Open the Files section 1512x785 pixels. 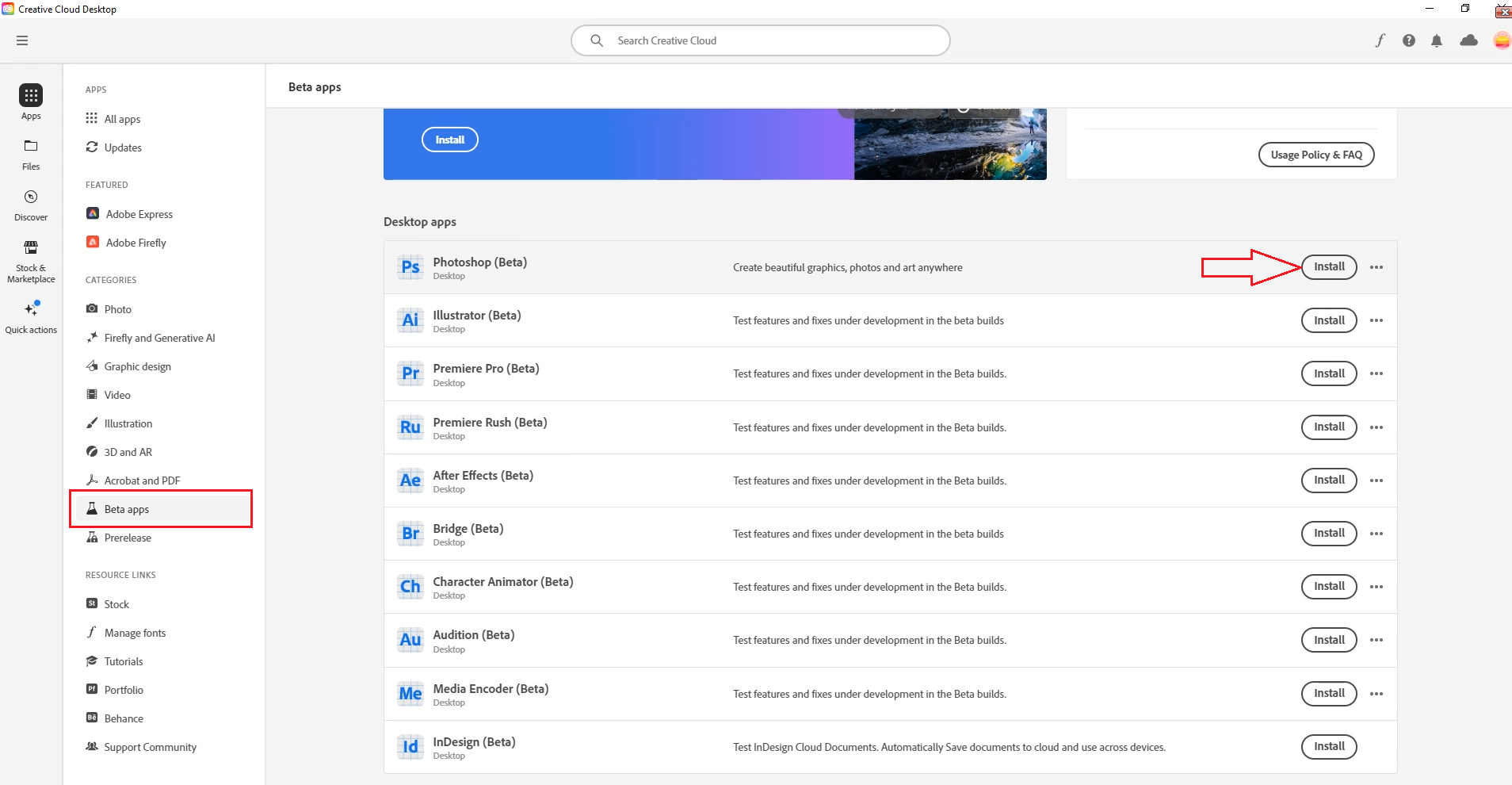pyautogui.click(x=31, y=155)
